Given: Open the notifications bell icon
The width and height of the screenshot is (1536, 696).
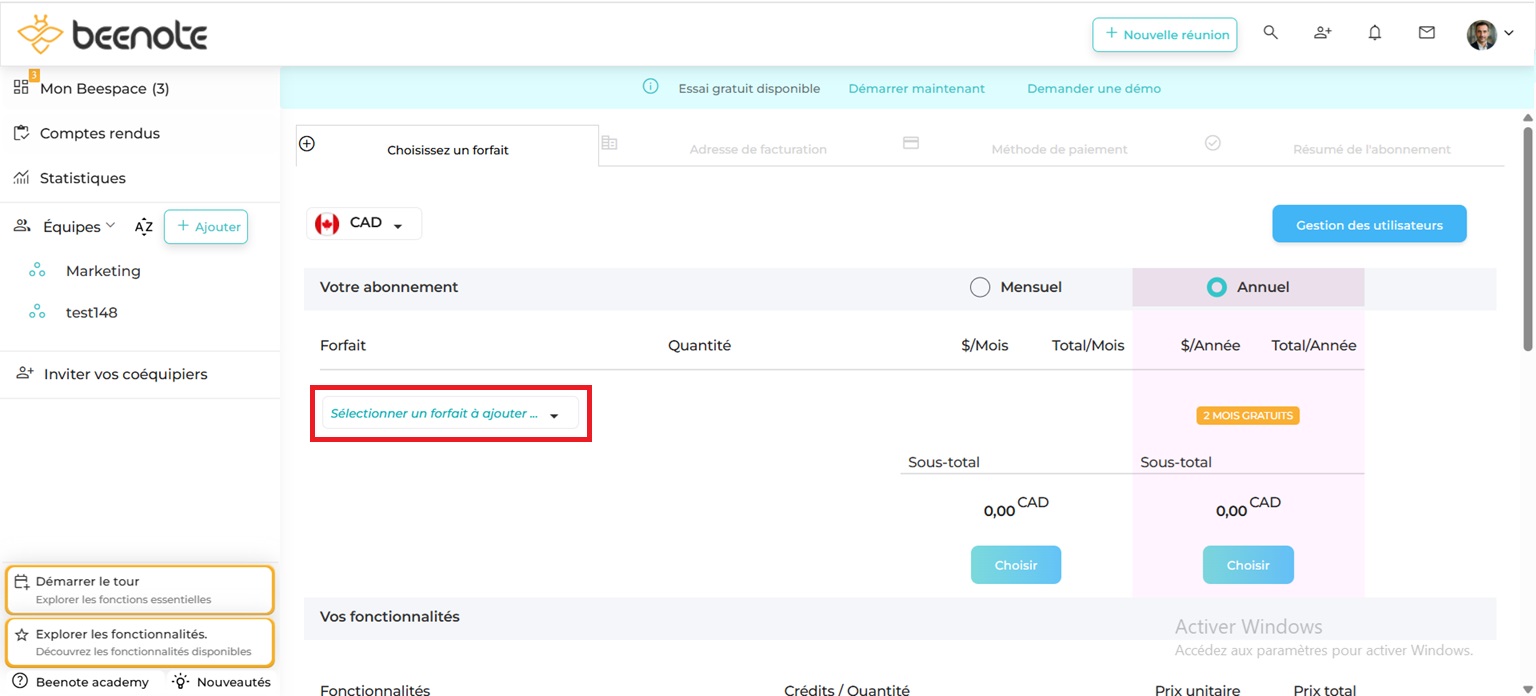Looking at the screenshot, I should coord(1375,33).
